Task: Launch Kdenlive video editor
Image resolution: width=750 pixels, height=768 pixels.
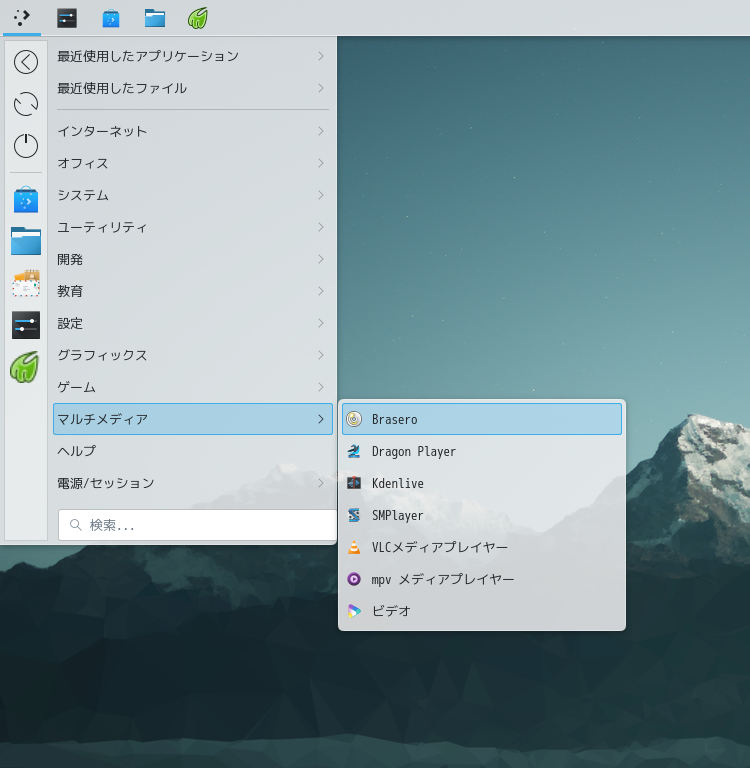Action: point(482,483)
